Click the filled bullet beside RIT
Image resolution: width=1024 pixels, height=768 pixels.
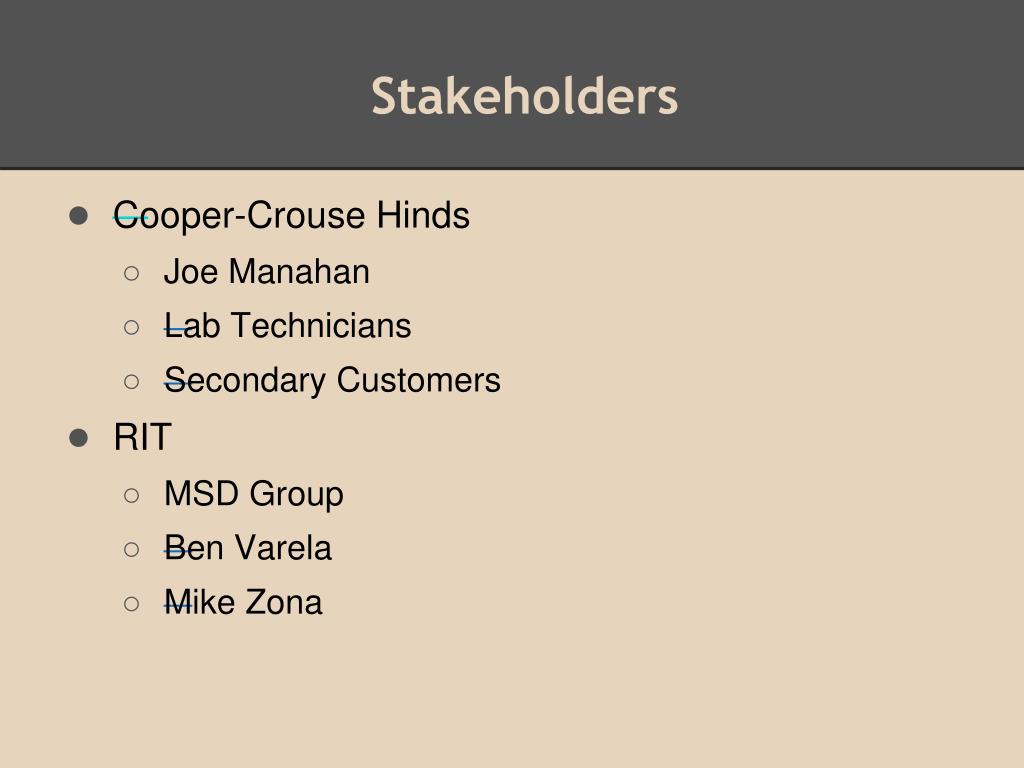point(78,438)
